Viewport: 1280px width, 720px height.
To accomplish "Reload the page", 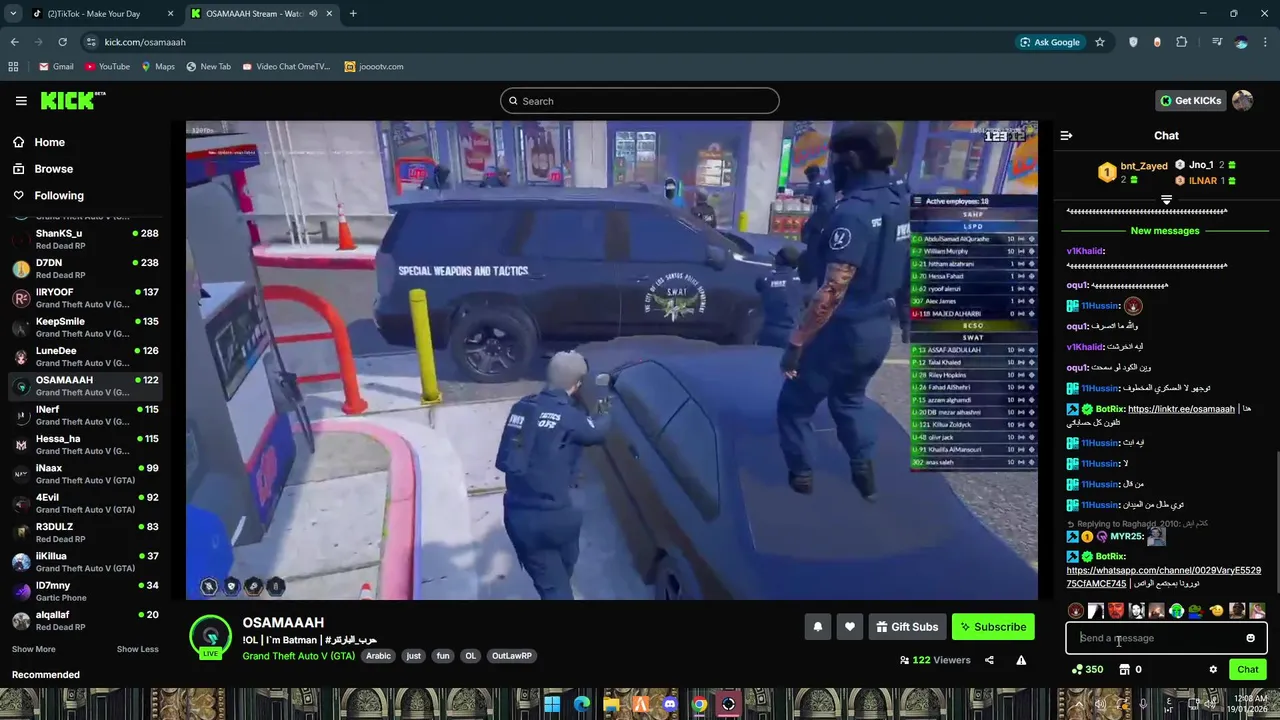I will (x=62, y=42).
